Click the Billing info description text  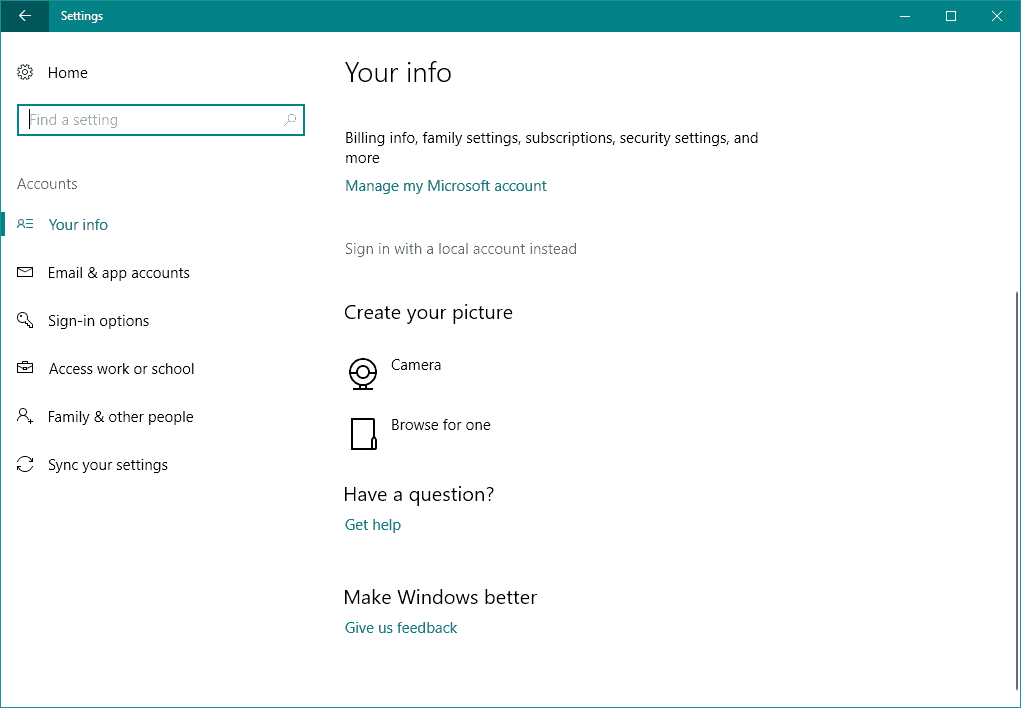click(552, 148)
